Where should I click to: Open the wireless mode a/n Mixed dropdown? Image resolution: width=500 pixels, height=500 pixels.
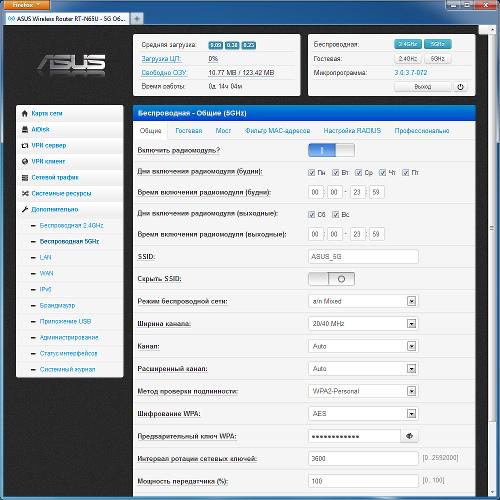pyautogui.click(x=363, y=301)
